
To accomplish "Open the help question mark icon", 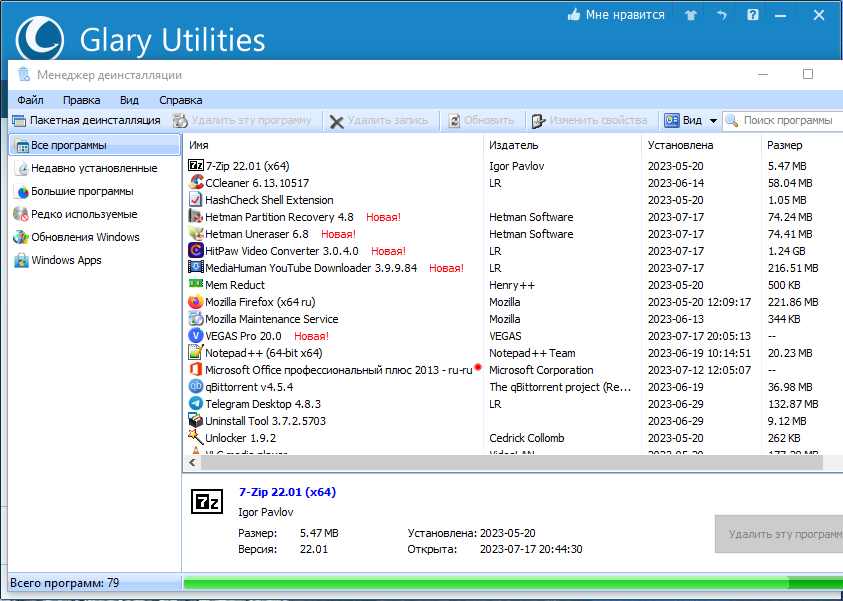I will (753, 15).
